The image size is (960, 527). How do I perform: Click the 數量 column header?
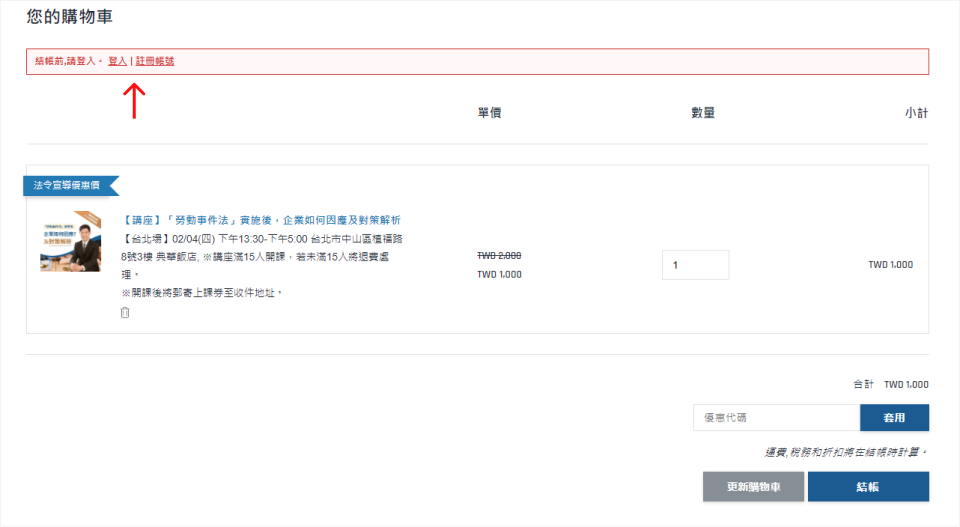[703, 113]
